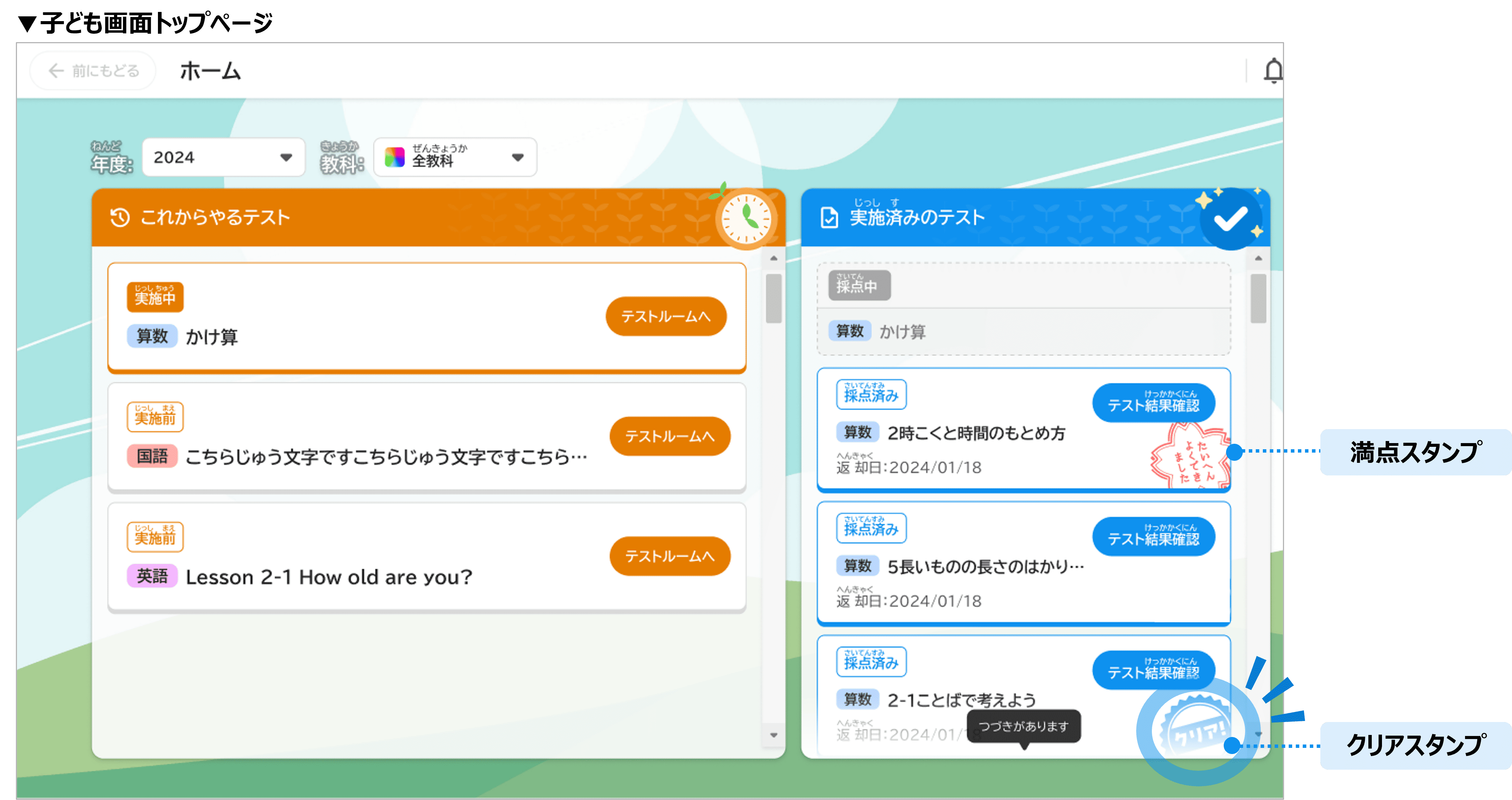Click the rainbow 全教科 subject icon
Viewport: 1512px width, 800px height.
point(395,157)
